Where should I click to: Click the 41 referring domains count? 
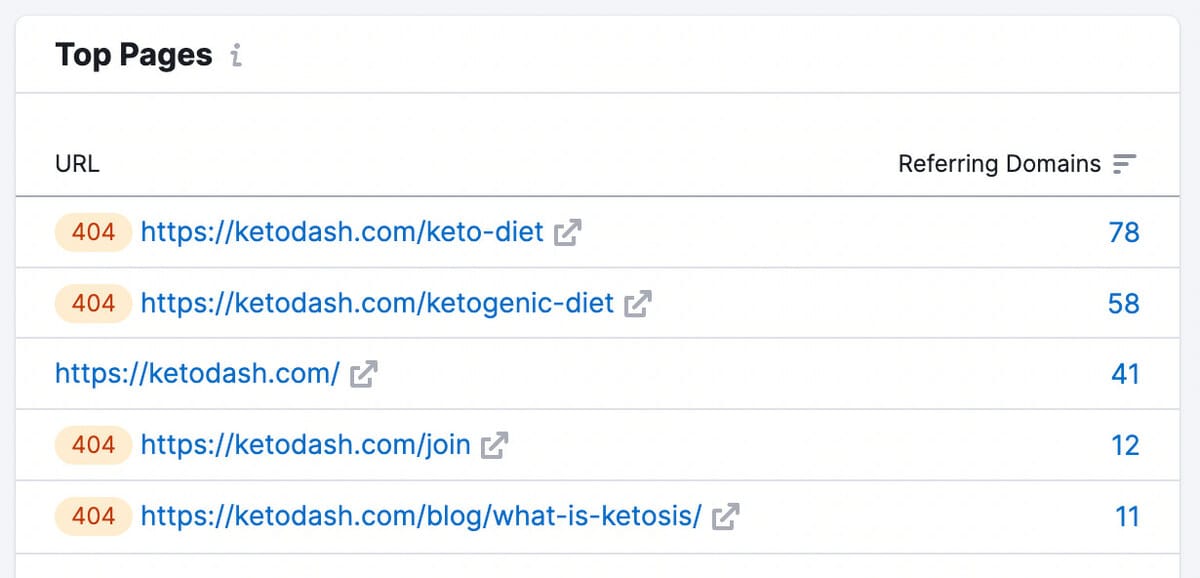click(x=1125, y=374)
